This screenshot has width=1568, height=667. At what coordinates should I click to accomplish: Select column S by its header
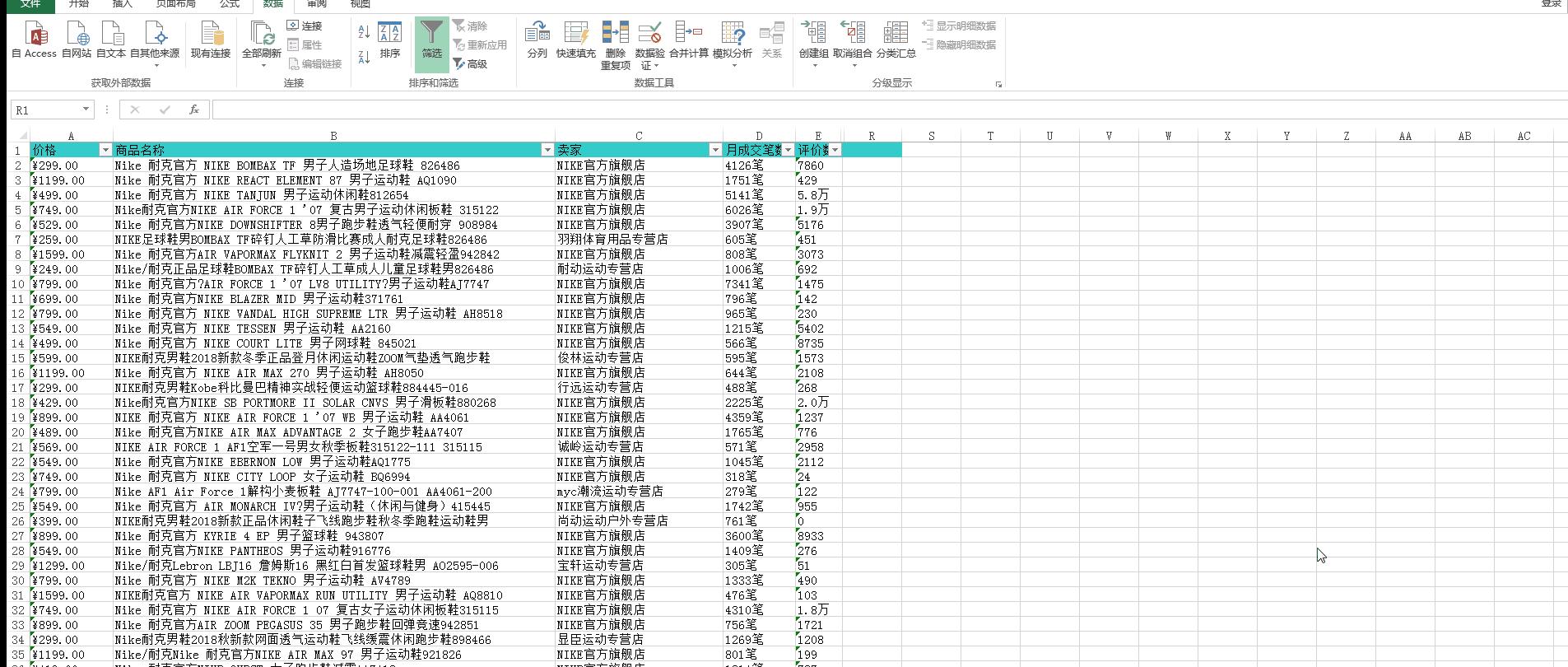(x=931, y=136)
